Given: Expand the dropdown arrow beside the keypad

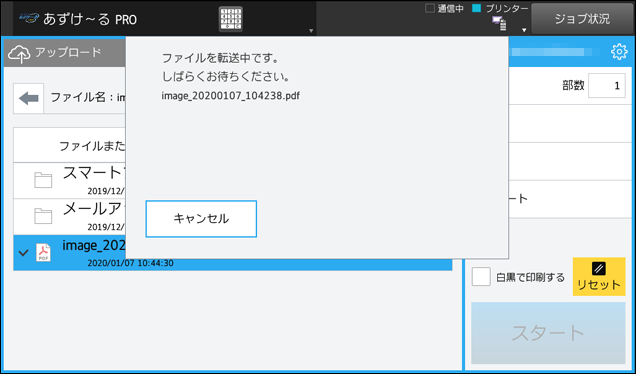Looking at the screenshot, I should point(311,30).
